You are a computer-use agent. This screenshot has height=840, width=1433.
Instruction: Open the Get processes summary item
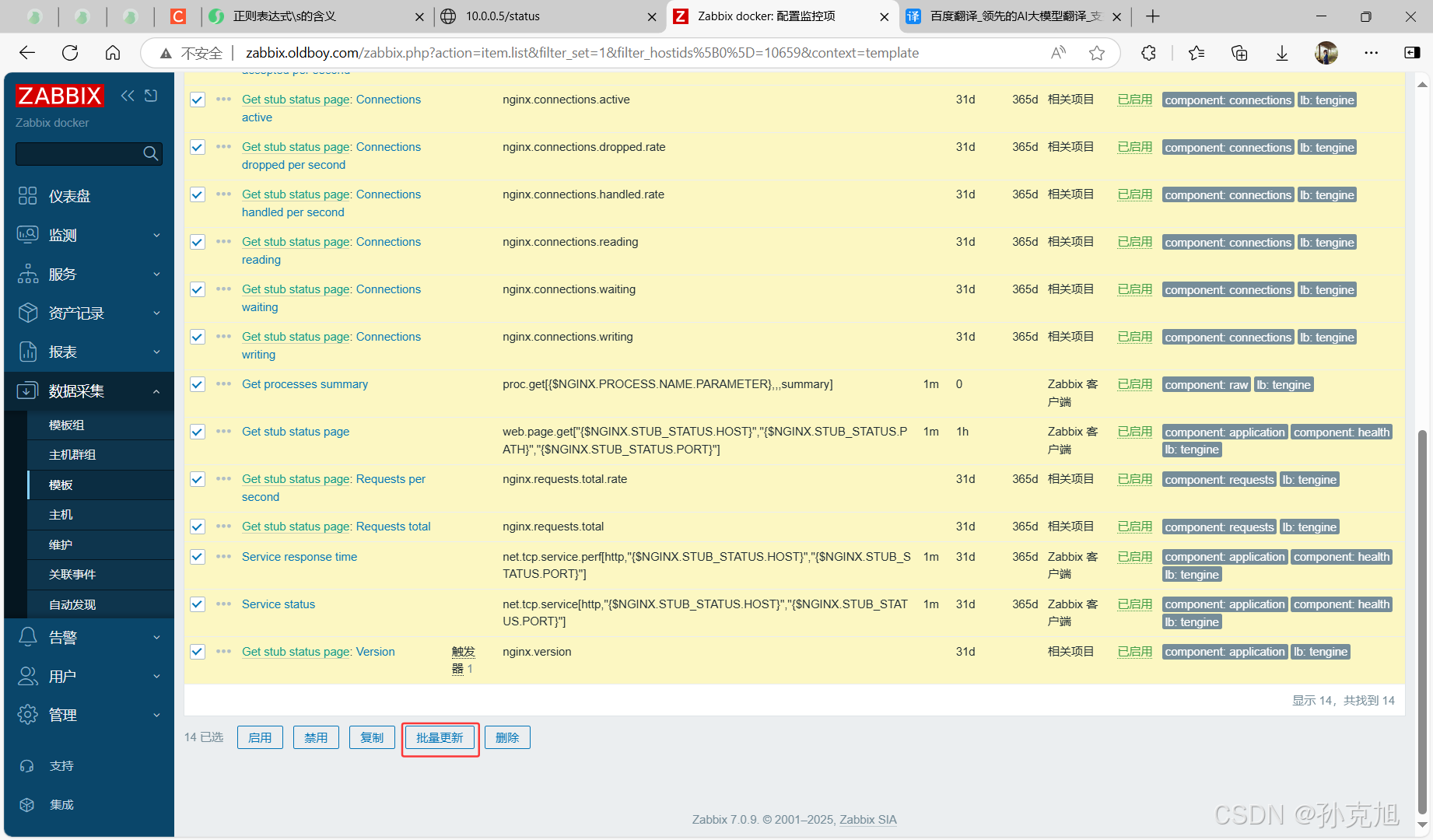pyautogui.click(x=305, y=384)
